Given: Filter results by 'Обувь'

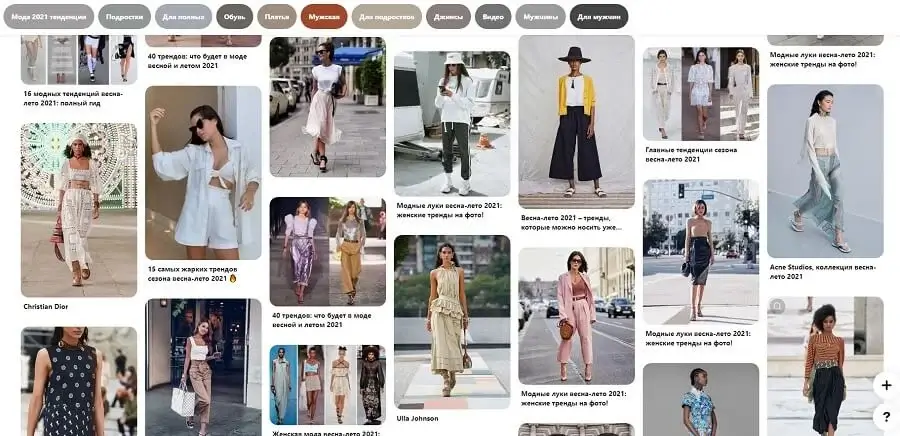Looking at the screenshot, I should coord(234,17).
